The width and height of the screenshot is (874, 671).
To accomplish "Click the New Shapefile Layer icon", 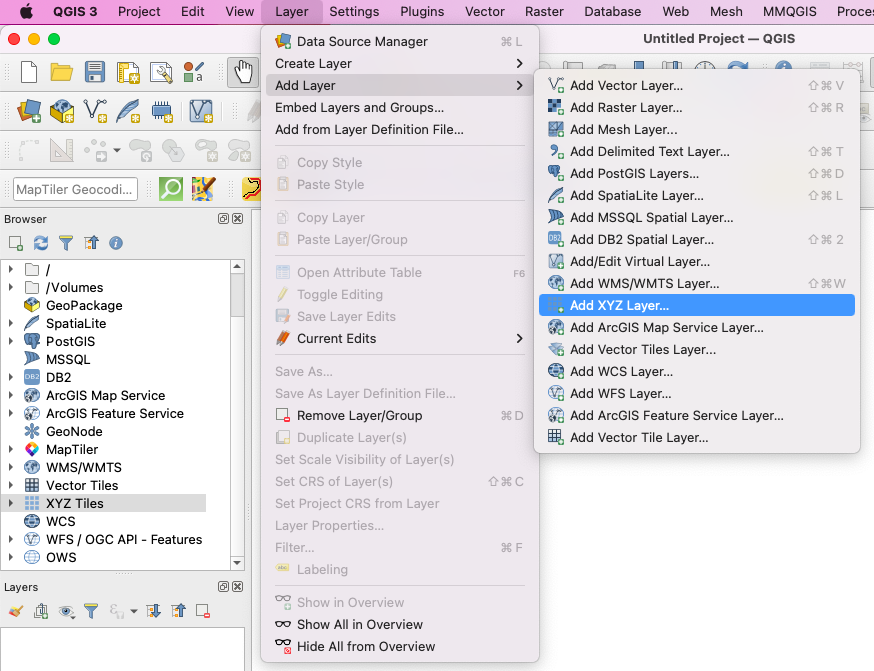I will pos(95,110).
